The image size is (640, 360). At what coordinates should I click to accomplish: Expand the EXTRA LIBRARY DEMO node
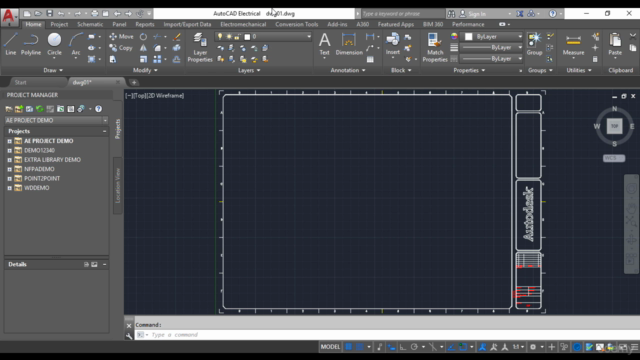pos(9,160)
